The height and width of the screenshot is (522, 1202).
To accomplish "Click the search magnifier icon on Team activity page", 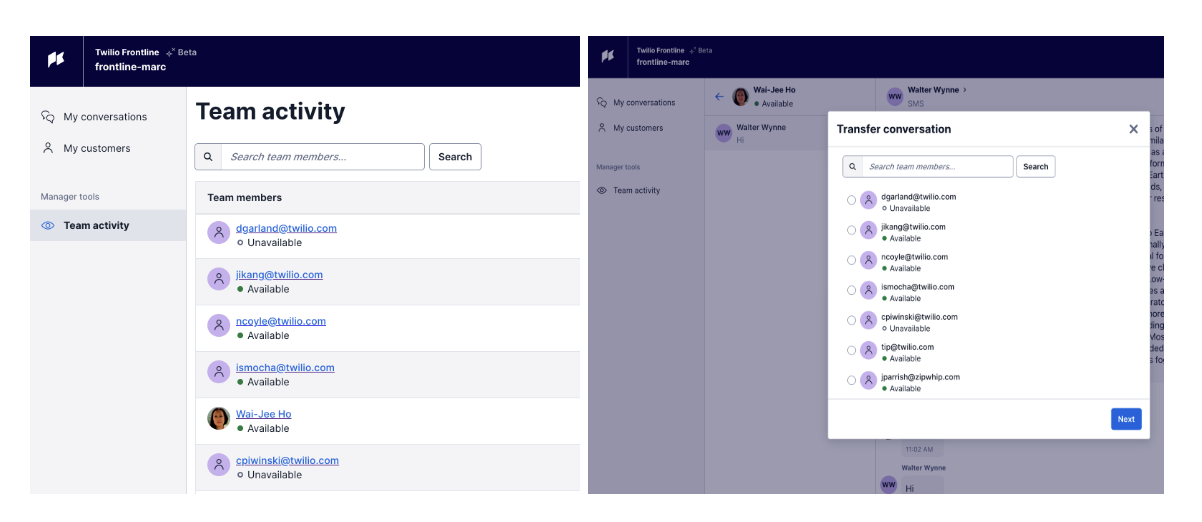I will pos(208,157).
